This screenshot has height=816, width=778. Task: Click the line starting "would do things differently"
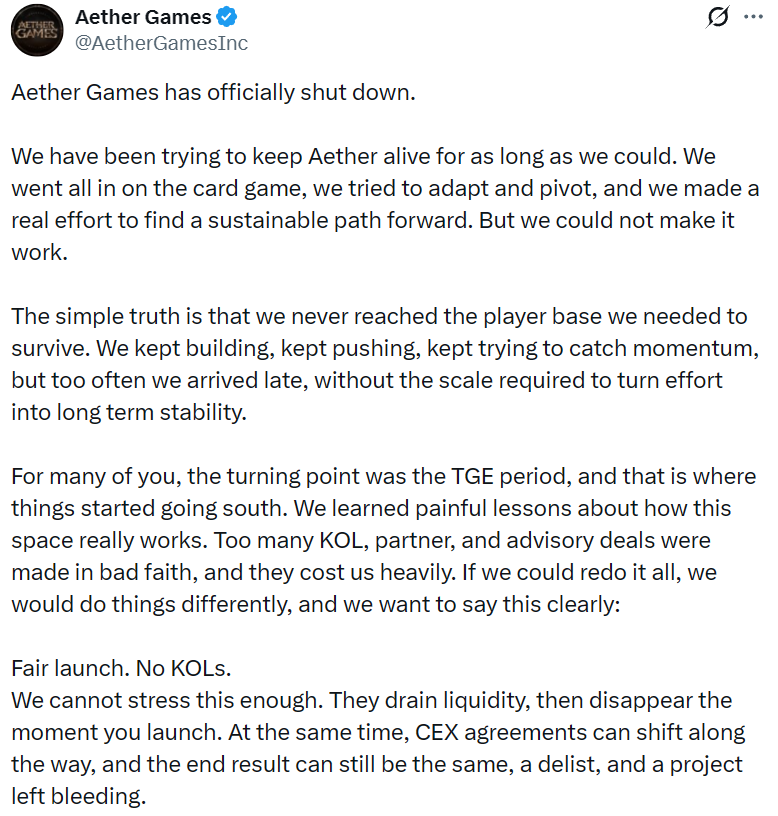[x=317, y=604]
